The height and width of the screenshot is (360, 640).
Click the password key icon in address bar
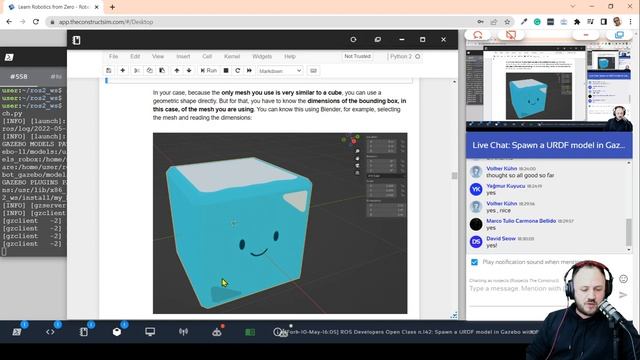[480, 22]
